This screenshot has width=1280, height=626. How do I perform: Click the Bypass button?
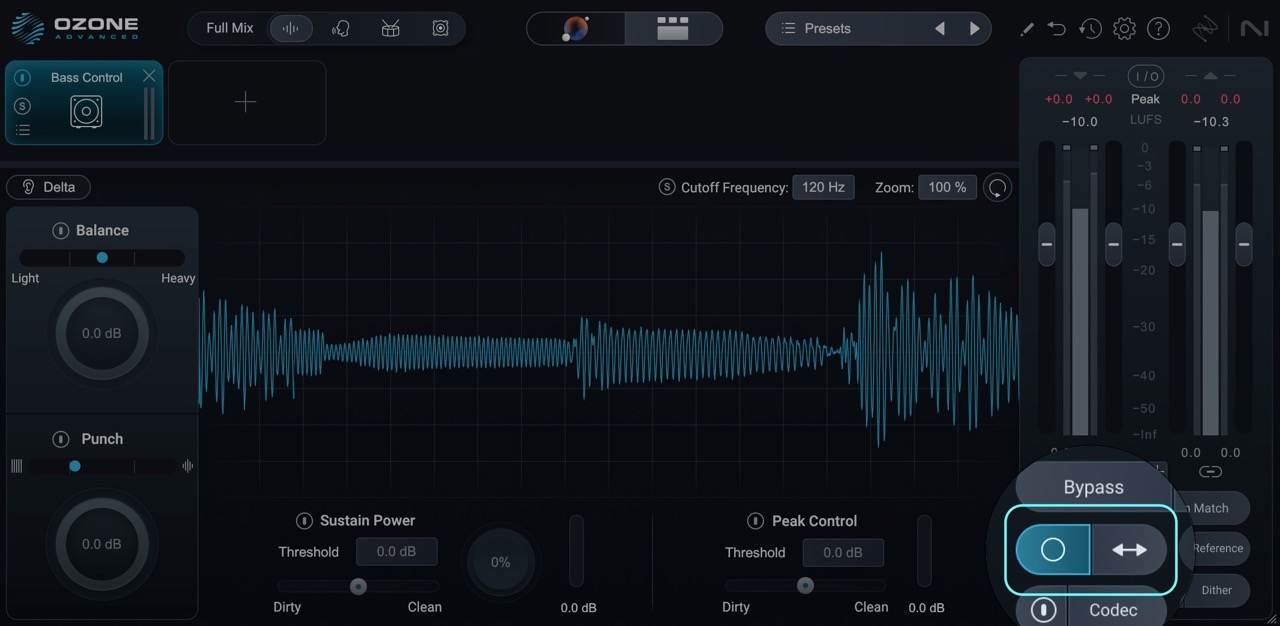pos(1093,487)
